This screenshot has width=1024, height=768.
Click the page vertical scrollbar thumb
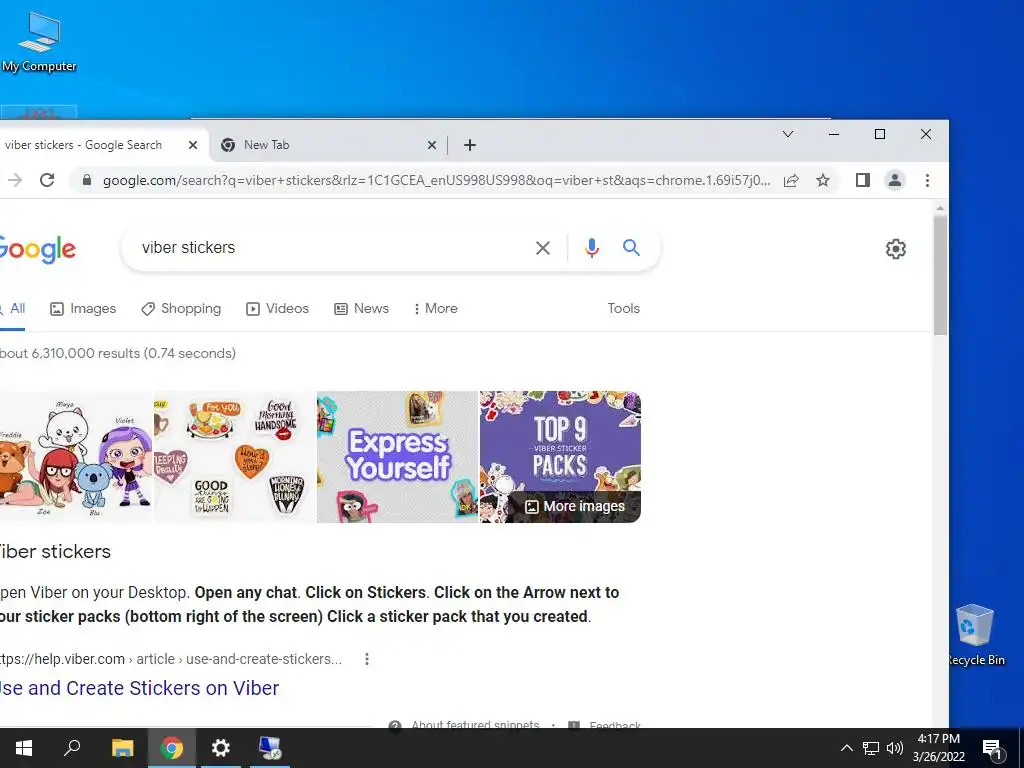coord(940,274)
